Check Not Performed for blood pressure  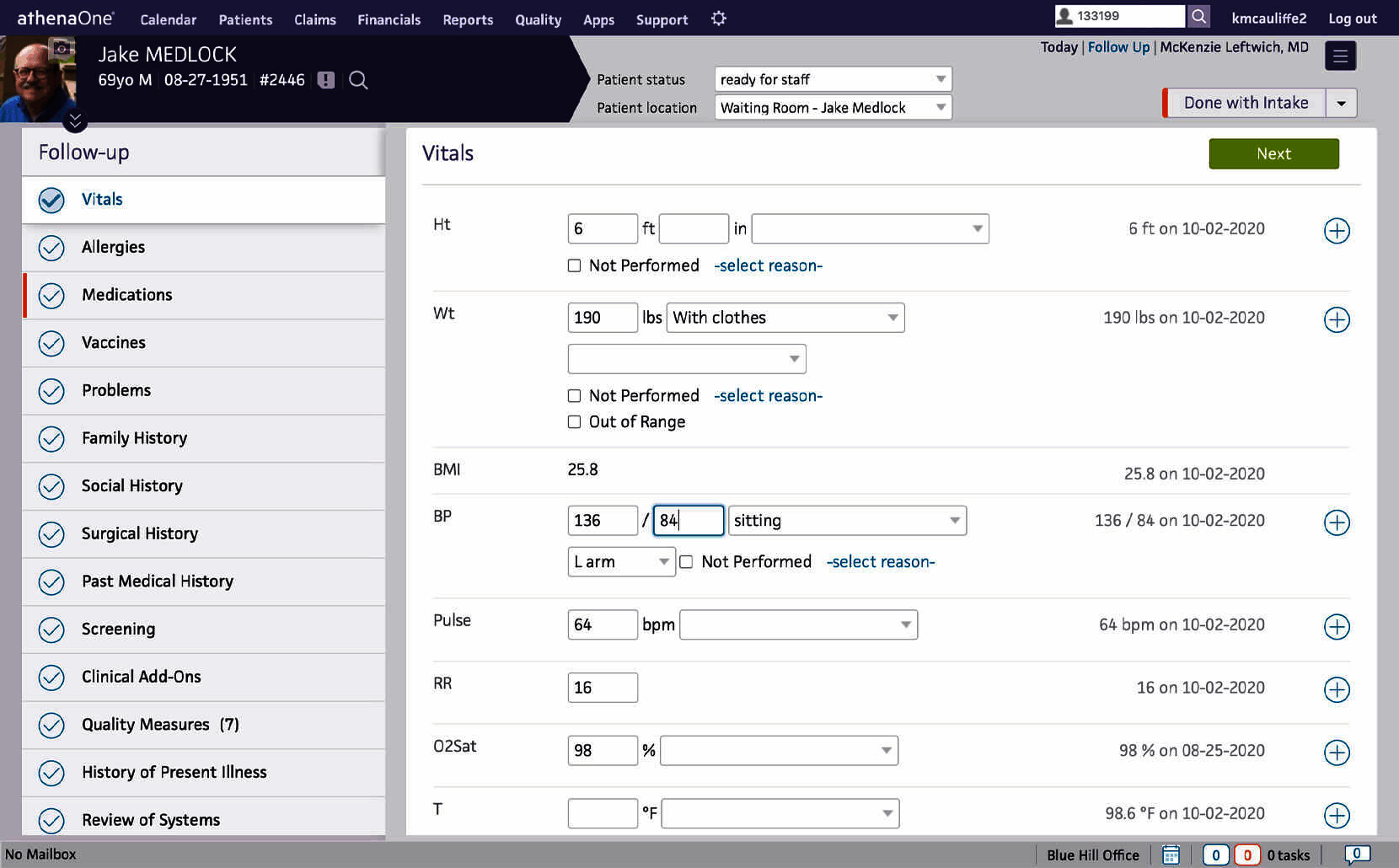[687, 561]
